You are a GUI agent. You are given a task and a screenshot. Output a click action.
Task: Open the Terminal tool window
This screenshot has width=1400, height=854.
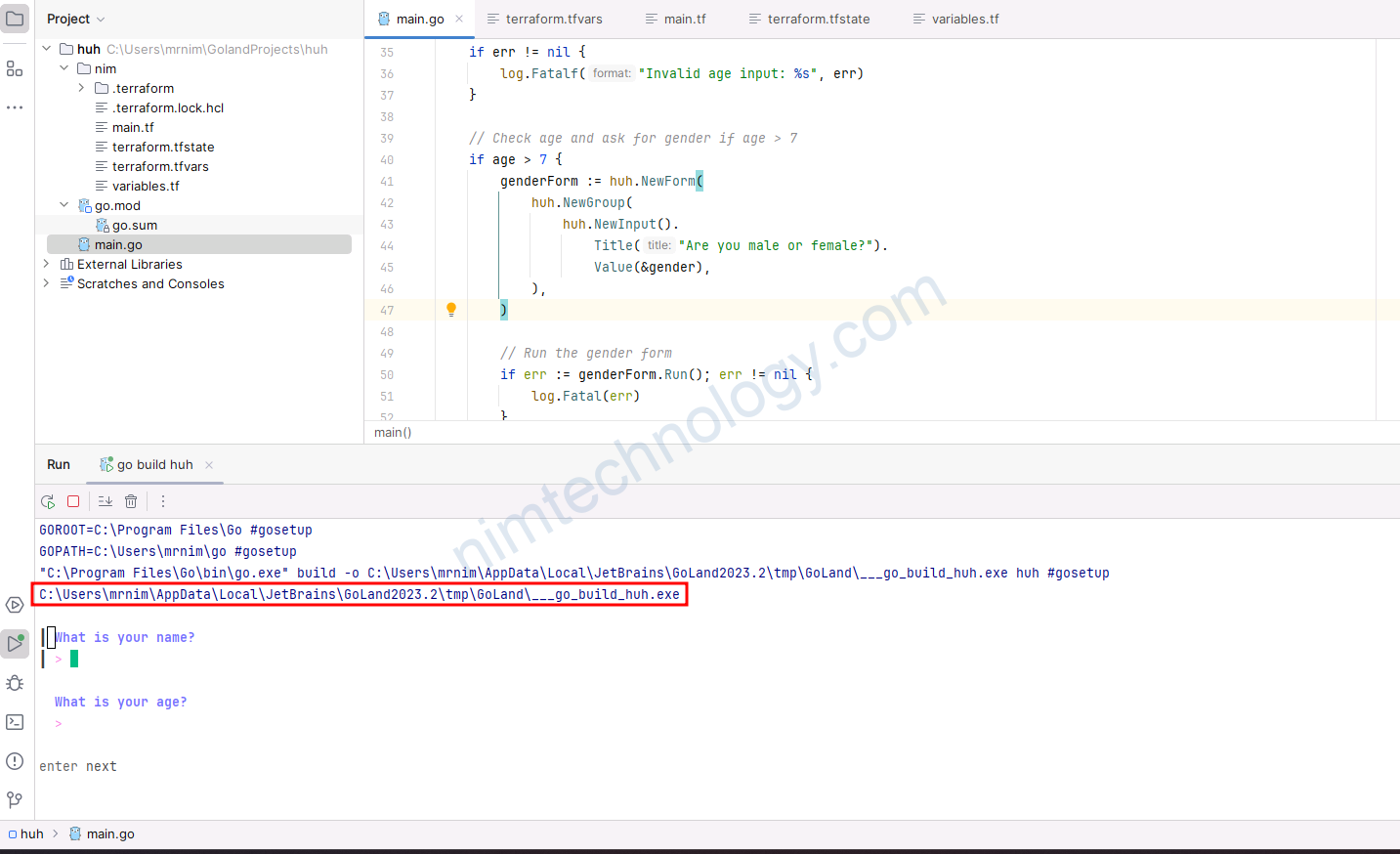[x=15, y=722]
